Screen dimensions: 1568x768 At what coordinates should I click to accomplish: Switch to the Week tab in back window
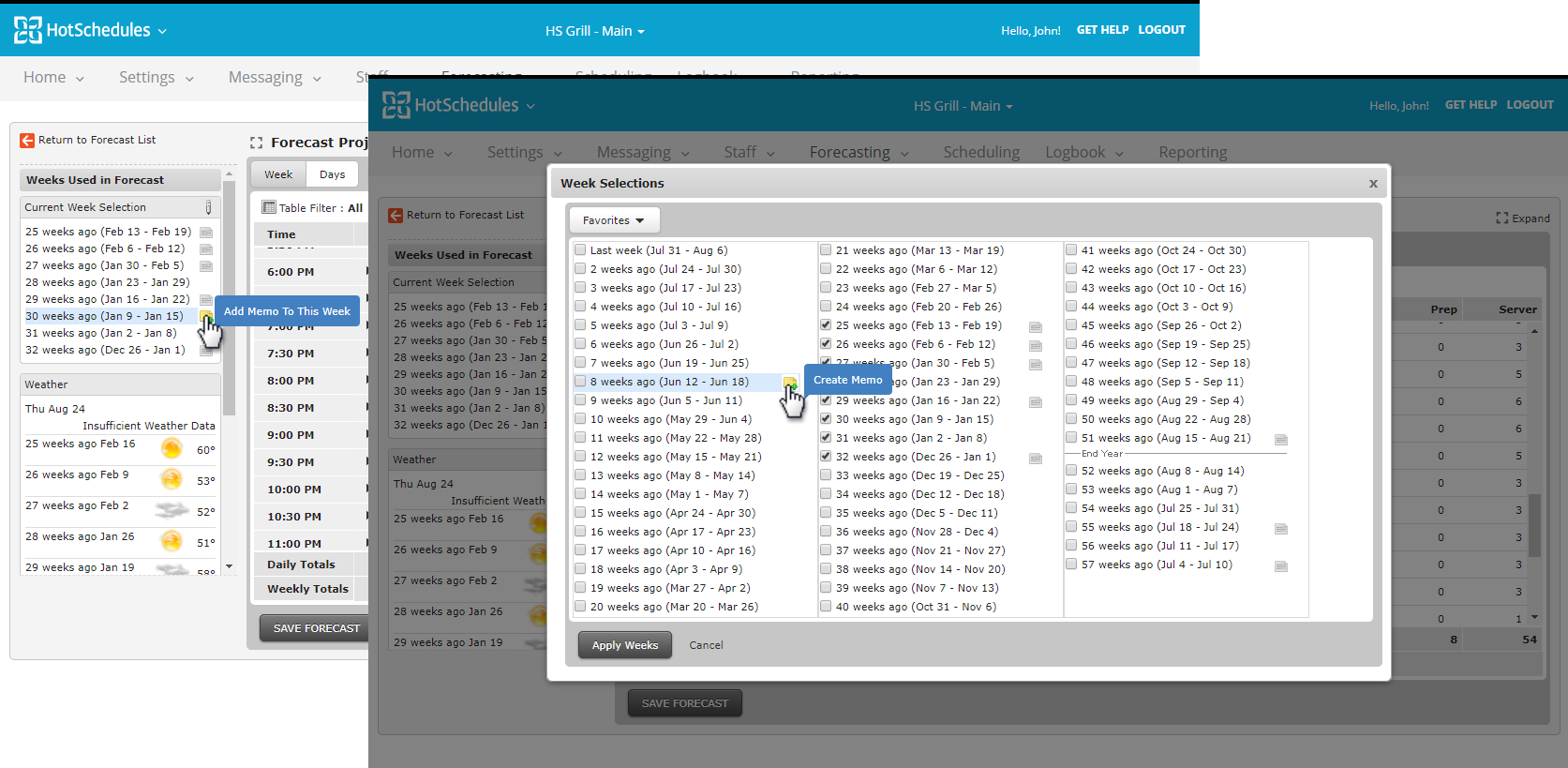point(278,174)
